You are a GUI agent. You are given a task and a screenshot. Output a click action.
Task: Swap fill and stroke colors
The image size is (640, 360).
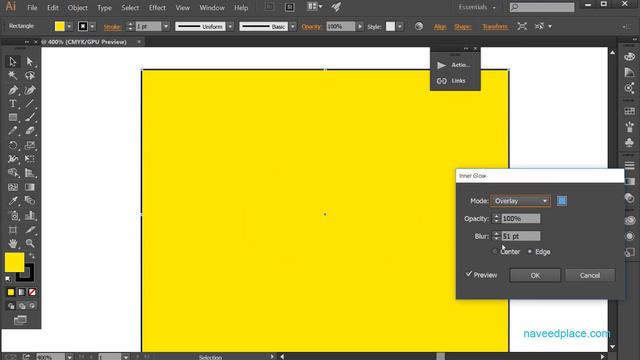click(x=31, y=256)
